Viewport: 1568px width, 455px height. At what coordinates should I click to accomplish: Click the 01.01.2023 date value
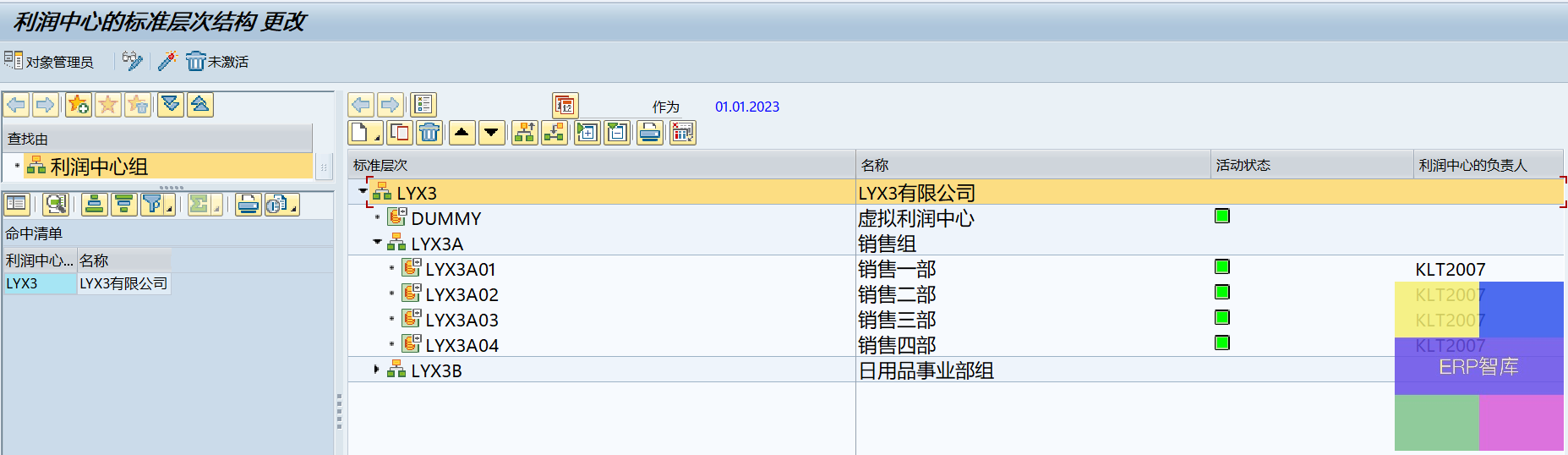coord(747,107)
